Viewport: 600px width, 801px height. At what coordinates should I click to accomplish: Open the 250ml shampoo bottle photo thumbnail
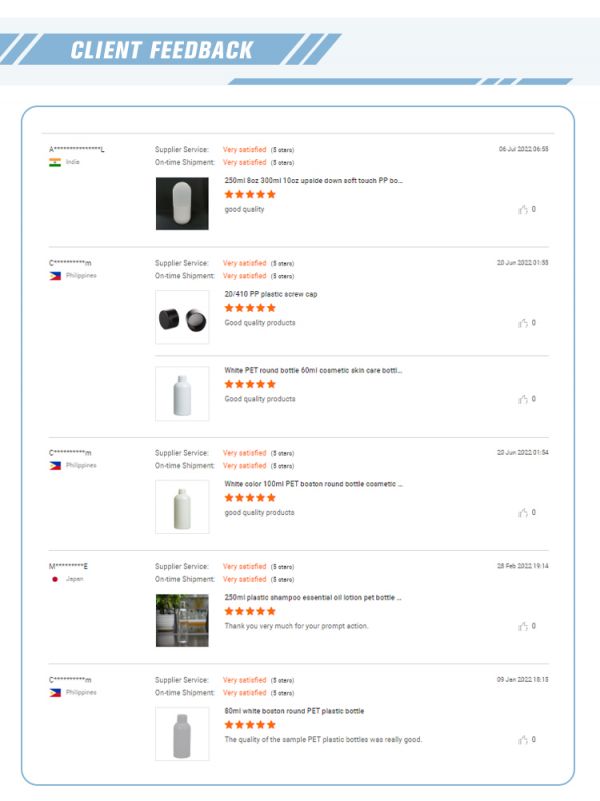pyautogui.click(x=182, y=620)
